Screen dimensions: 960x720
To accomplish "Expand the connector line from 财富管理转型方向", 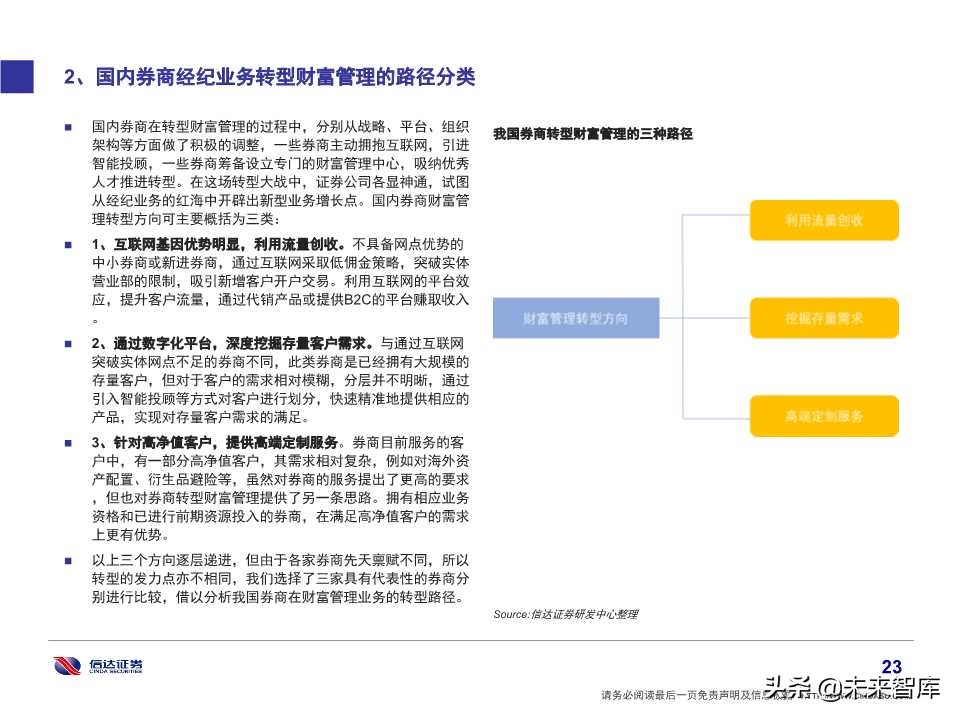I will [672, 318].
